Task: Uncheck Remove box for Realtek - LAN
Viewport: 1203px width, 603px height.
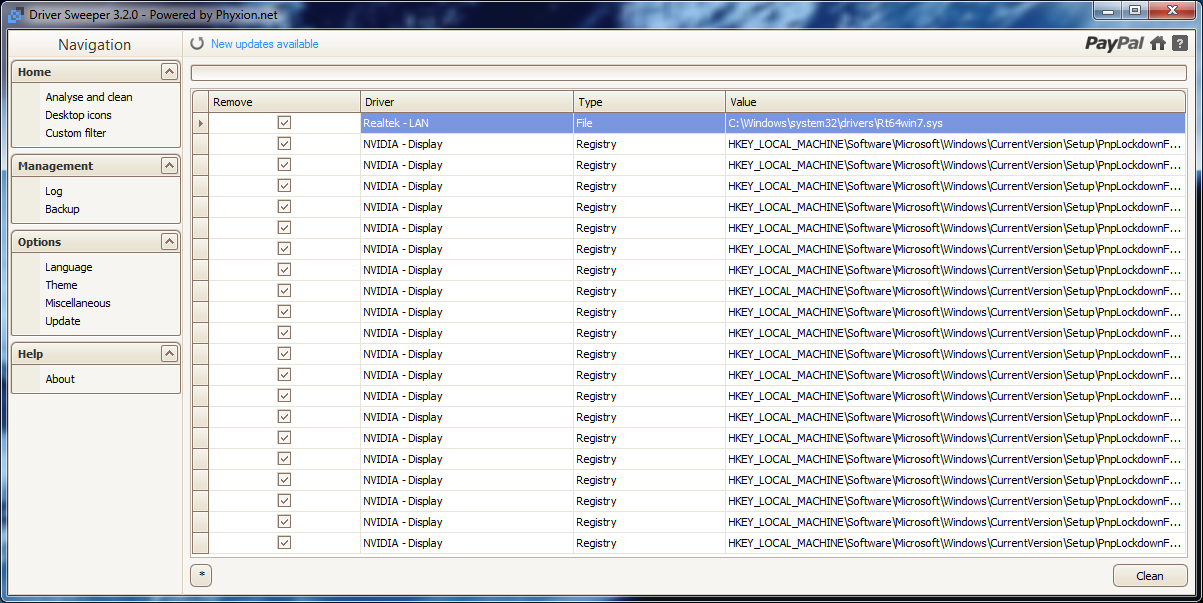Action: point(284,122)
